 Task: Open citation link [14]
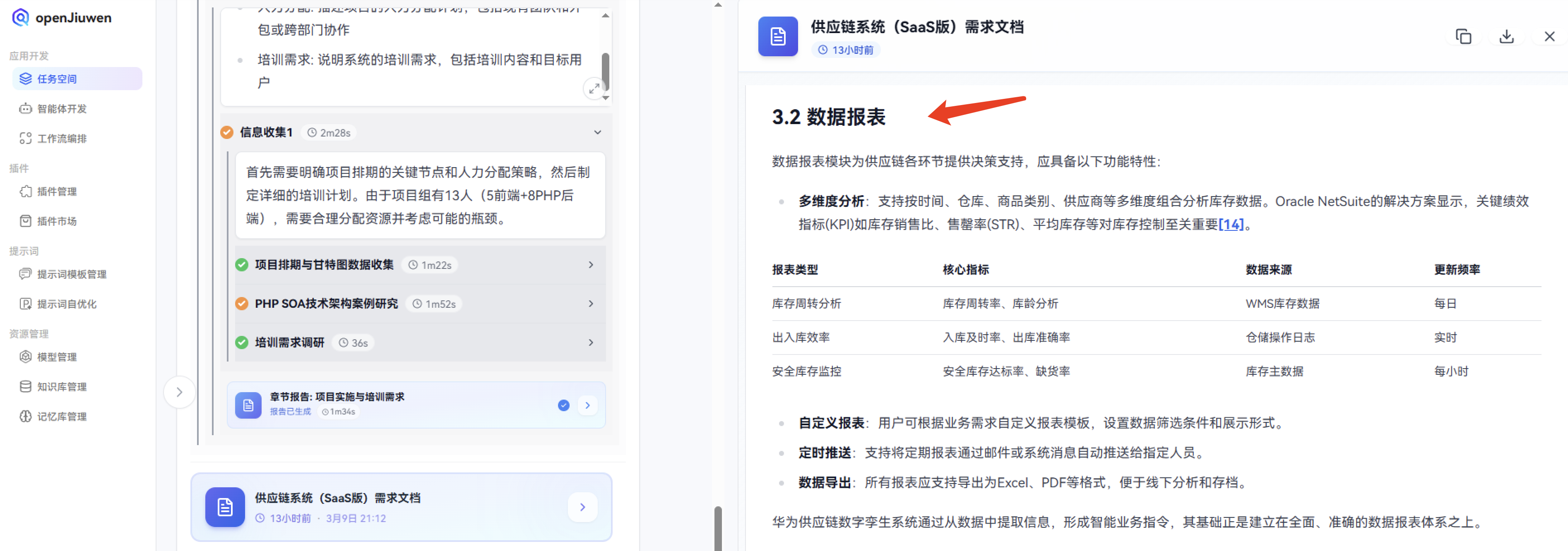pyautogui.click(x=1232, y=225)
